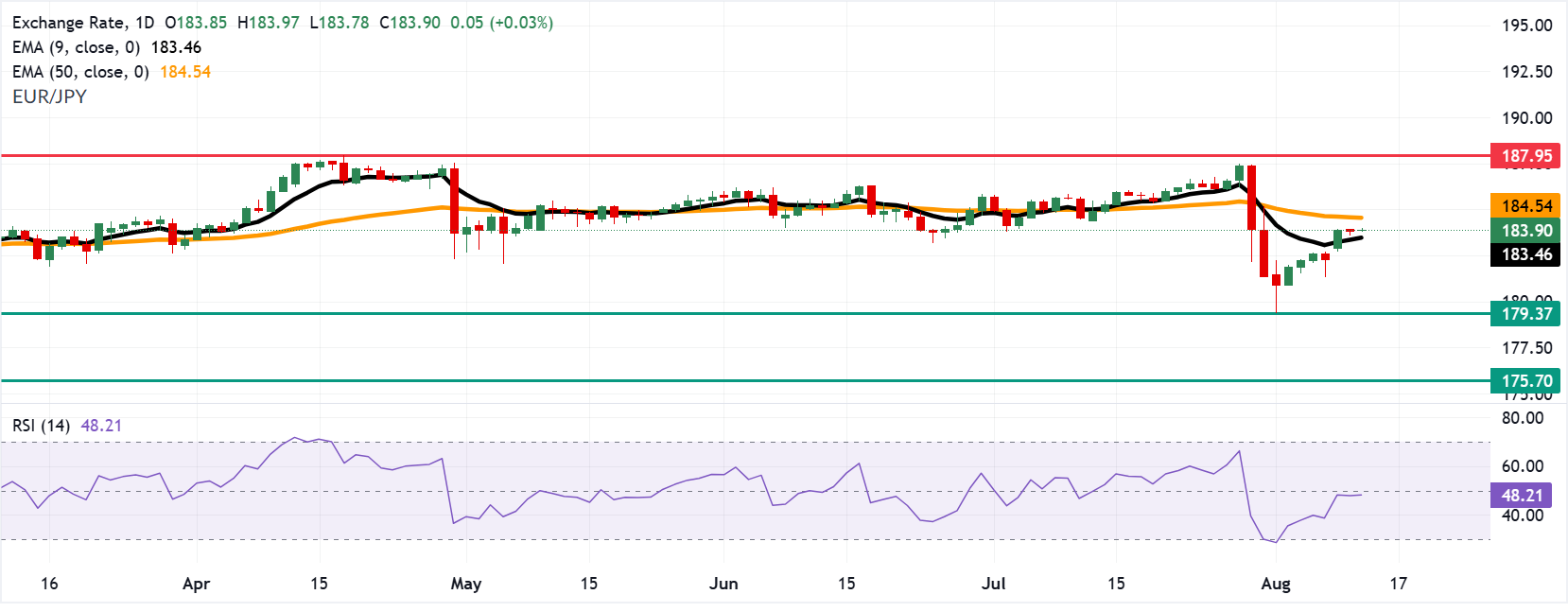Click the Jul date label on time axis

994,584
